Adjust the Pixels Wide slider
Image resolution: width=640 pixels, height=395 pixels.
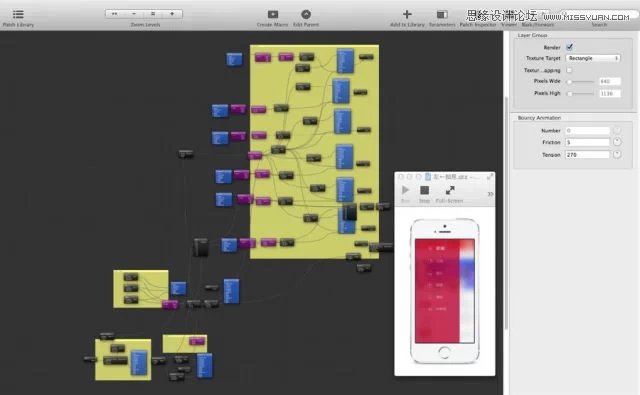[x=581, y=82]
